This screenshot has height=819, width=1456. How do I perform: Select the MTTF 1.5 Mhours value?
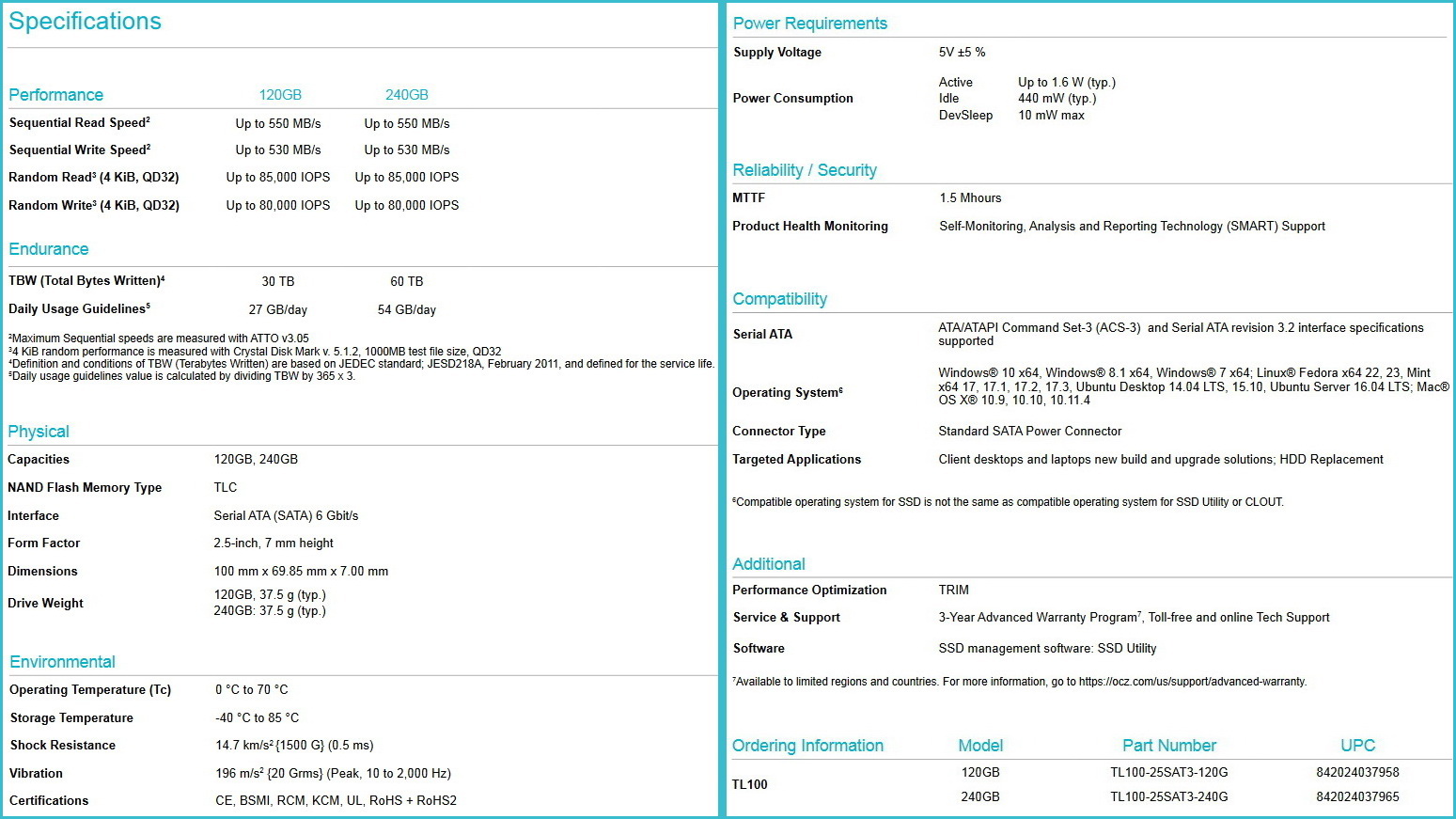970,197
